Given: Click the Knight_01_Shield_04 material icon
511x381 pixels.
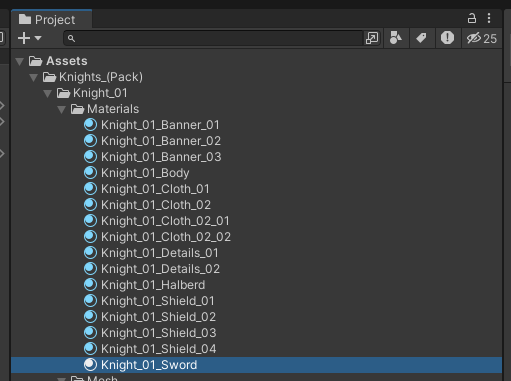Looking at the screenshot, I should tap(90, 349).
